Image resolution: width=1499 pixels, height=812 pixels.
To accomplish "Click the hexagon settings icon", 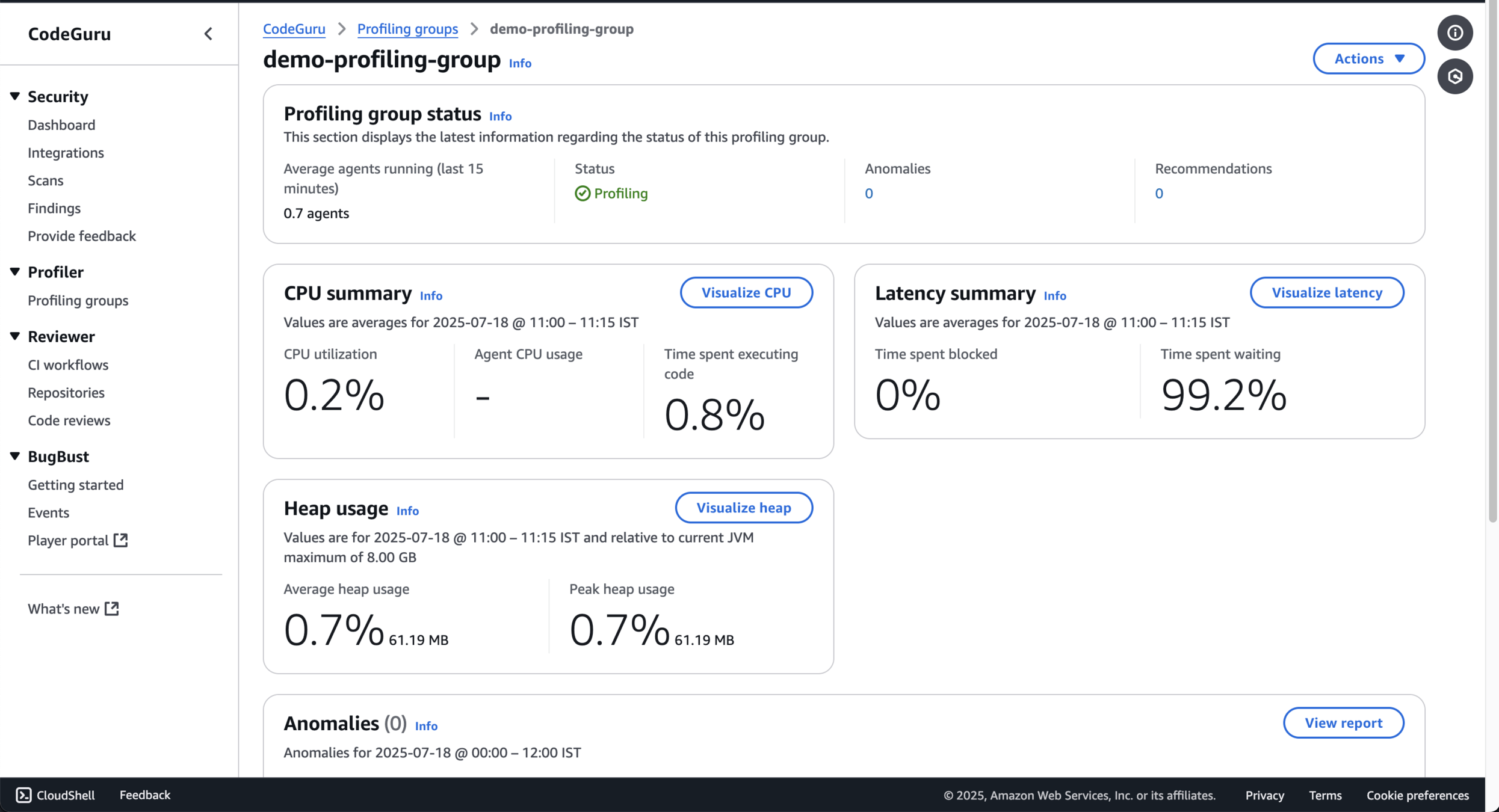I will click(1454, 76).
